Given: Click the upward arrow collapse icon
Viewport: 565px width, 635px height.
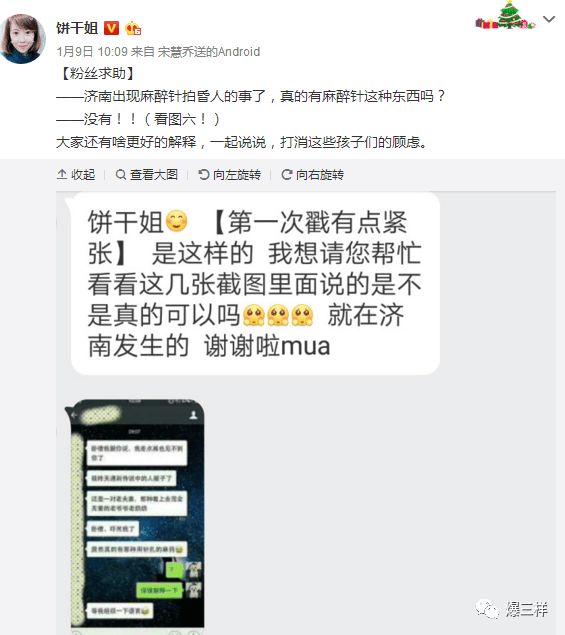Looking at the screenshot, I should click(x=62, y=175).
